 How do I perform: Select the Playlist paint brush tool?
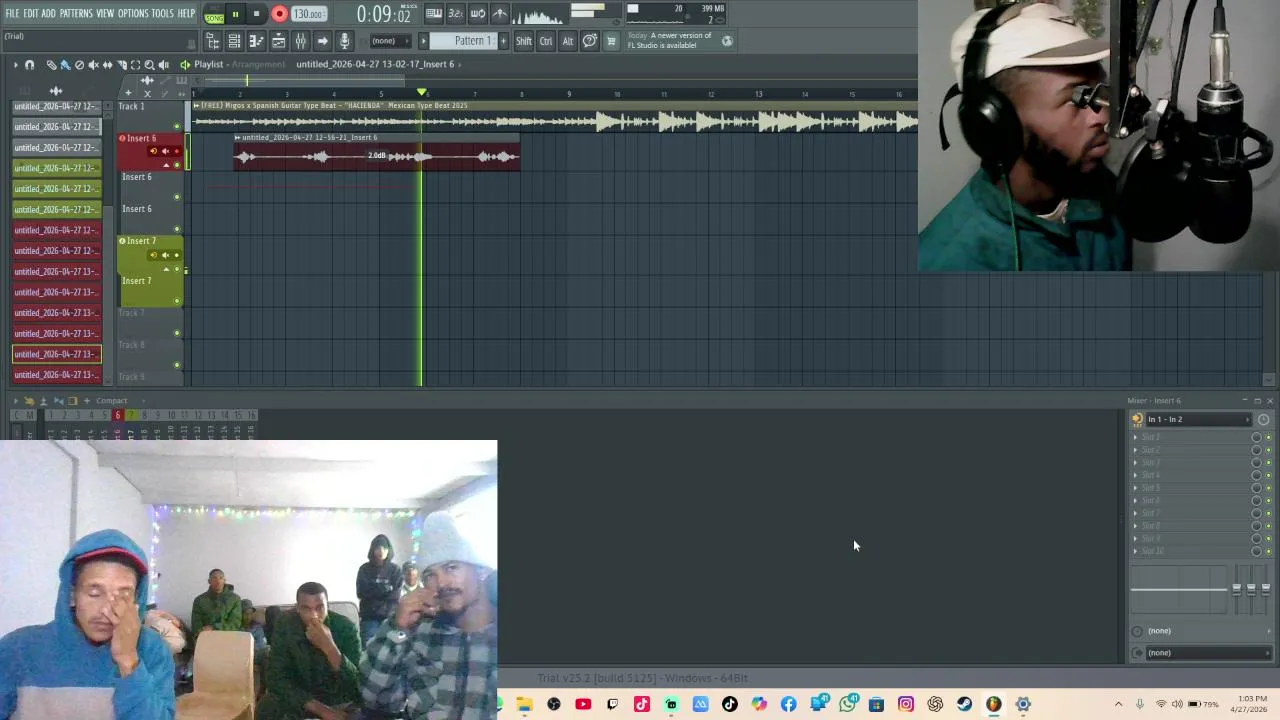(x=65, y=65)
